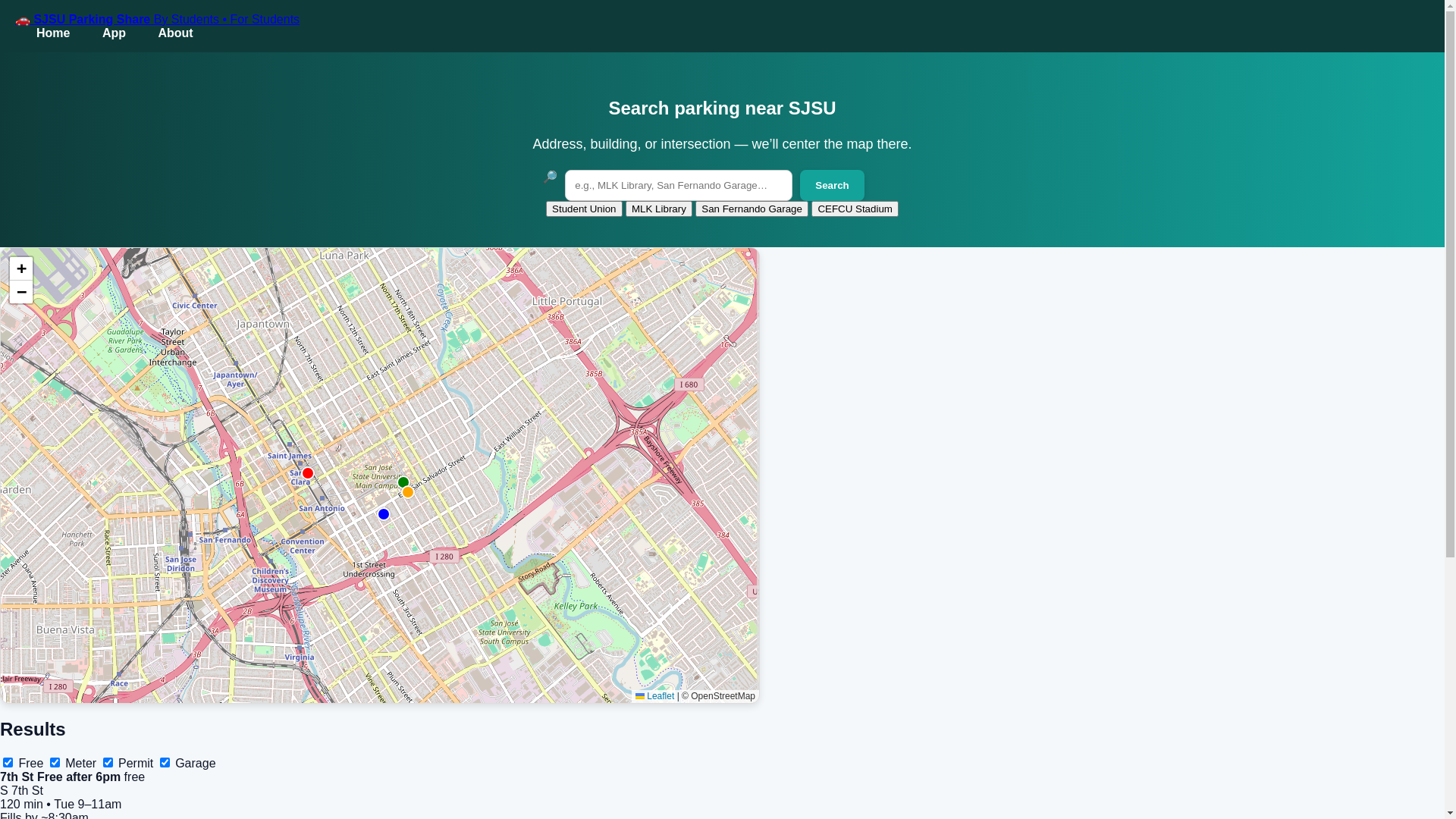Select the CEFCU Stadium quick search
This screenshot has height=819, width=1456.
click(855, 209)
